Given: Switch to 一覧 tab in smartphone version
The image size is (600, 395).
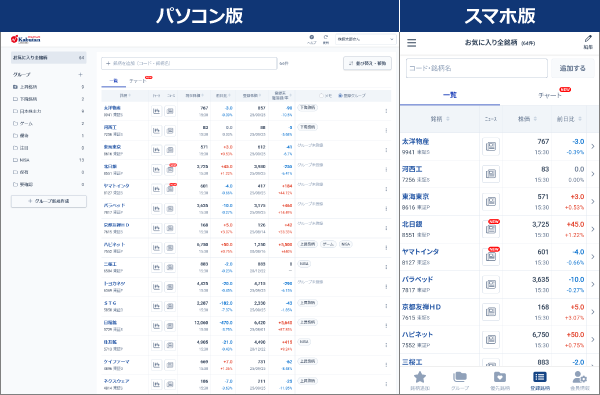Looking at the screenshot, I should 450,95.
